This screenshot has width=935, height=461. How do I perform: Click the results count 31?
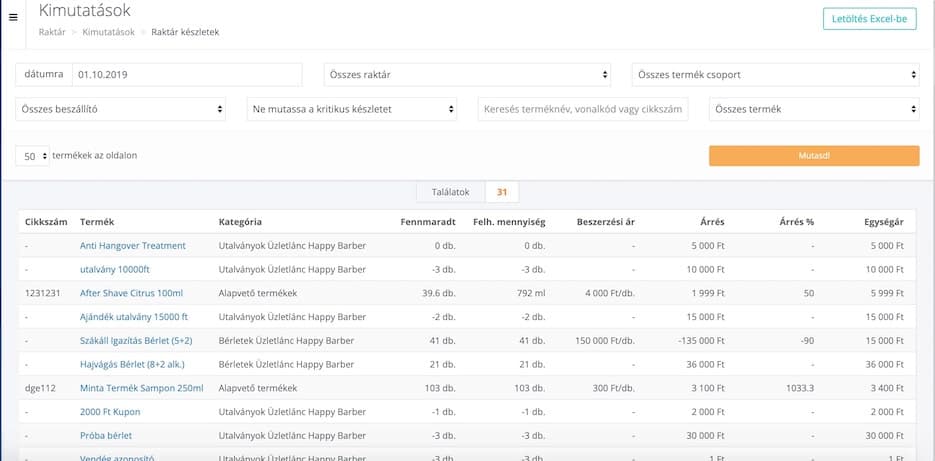pyautogui.click(x=501, y=193)
